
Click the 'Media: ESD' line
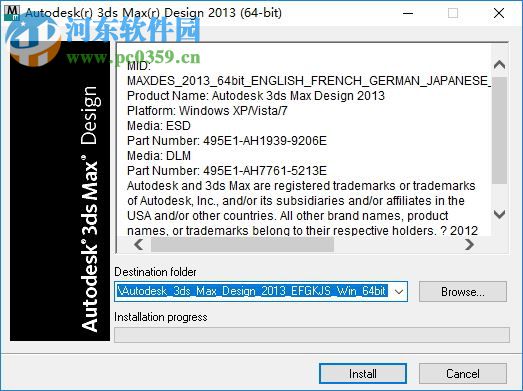159,126
